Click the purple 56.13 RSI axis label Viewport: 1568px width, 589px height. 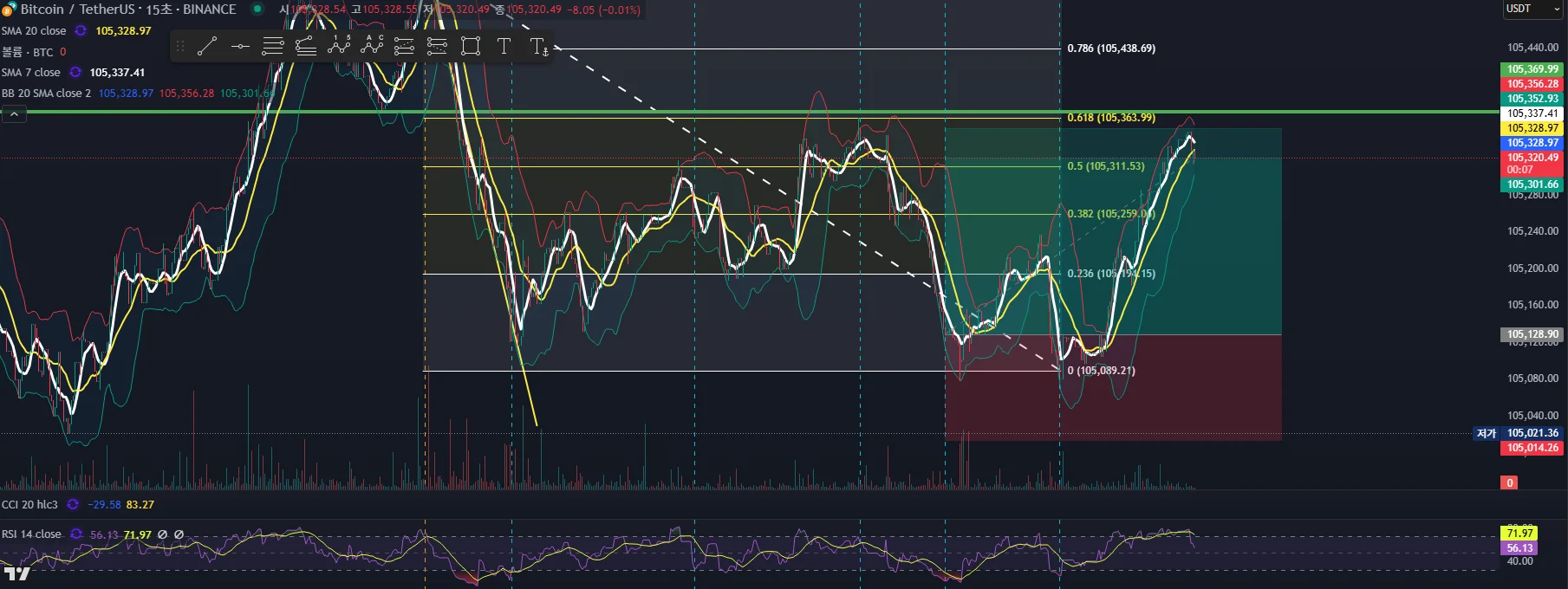(x=1519, y=548)
